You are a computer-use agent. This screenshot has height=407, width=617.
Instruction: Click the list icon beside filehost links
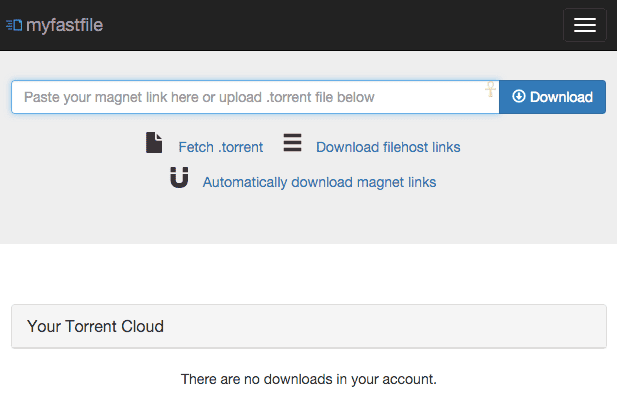[x=292, y=142]
